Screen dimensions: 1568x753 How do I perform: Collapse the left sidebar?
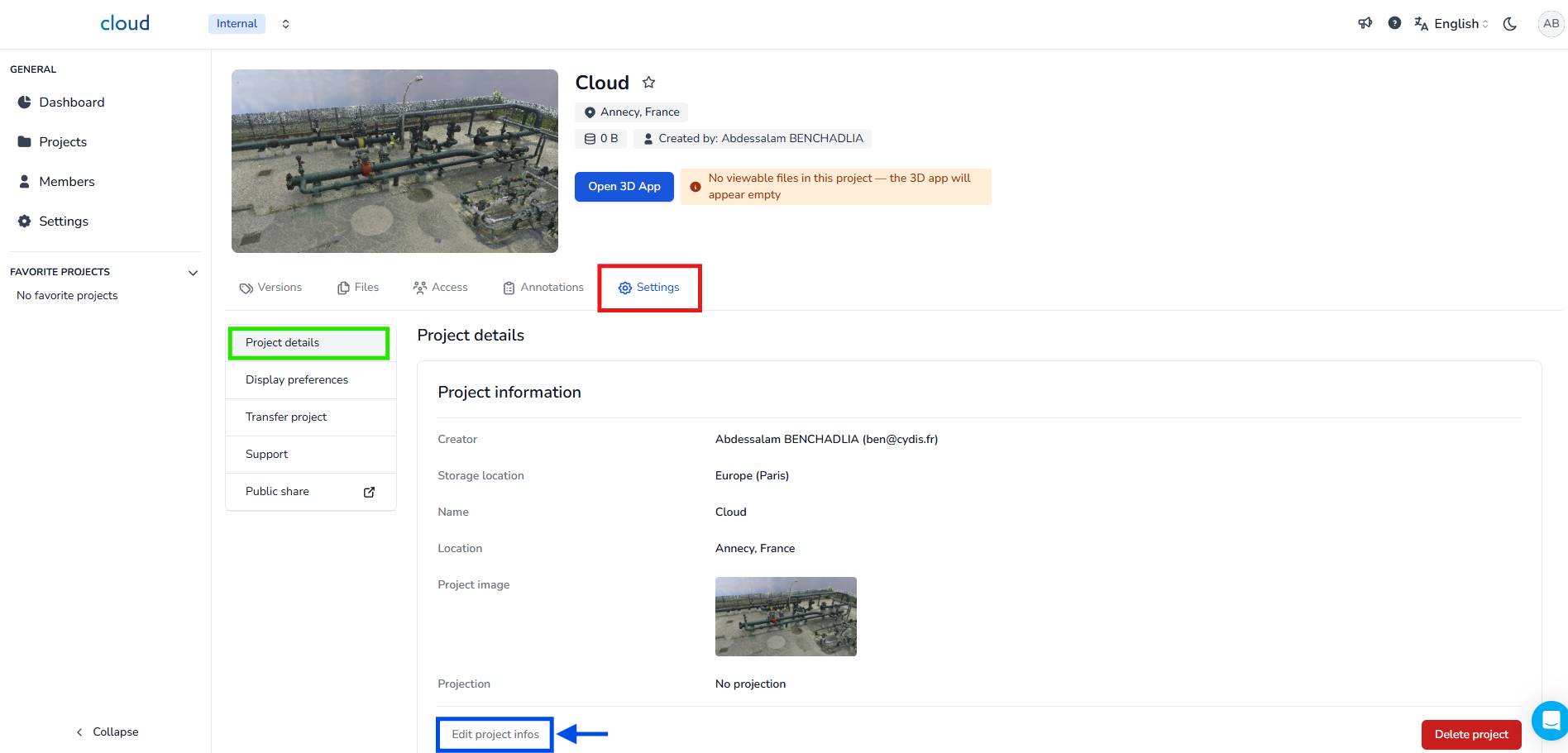pyautogui.click(x=108, y=732)
